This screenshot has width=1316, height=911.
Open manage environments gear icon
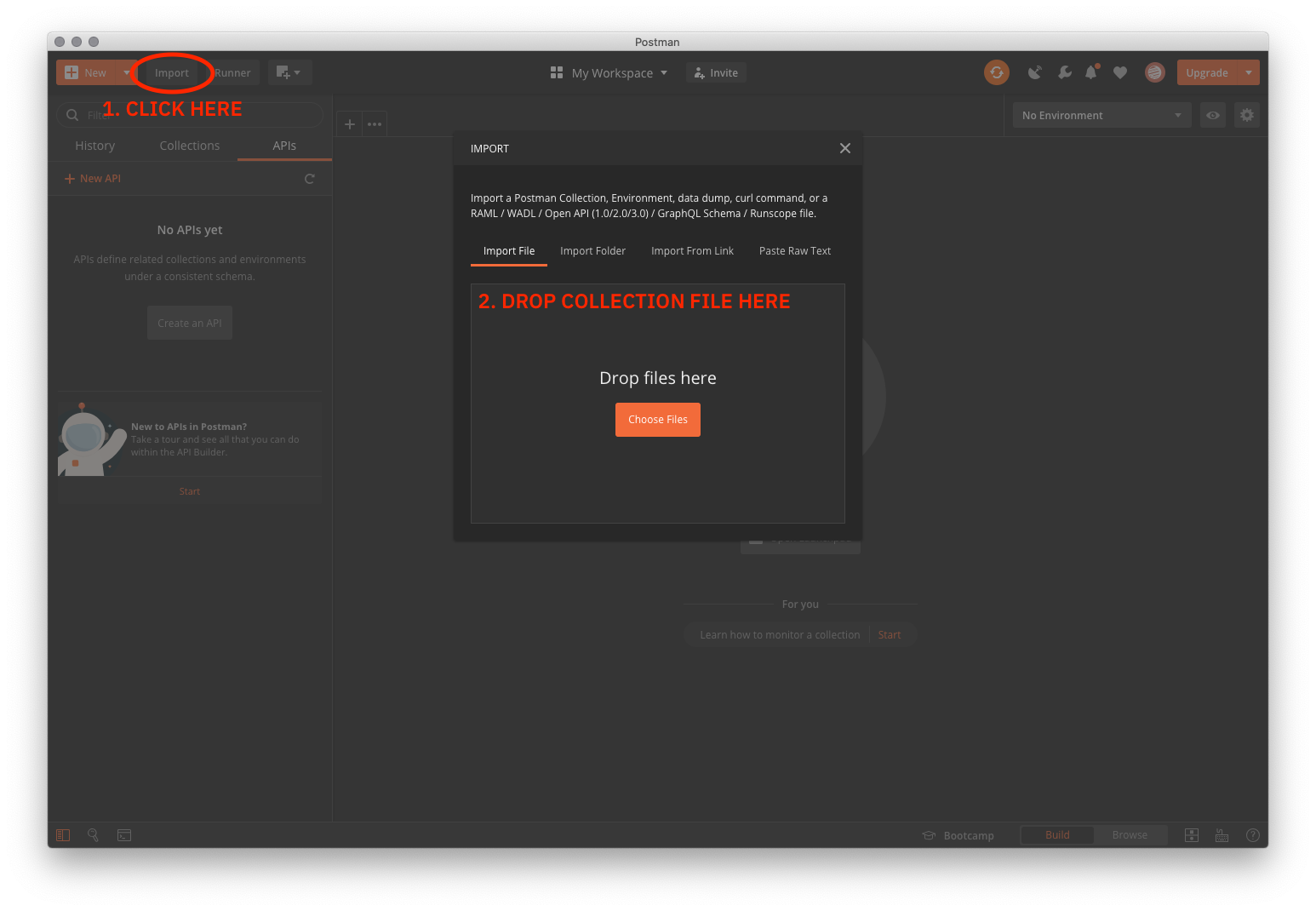point(1247,115)
